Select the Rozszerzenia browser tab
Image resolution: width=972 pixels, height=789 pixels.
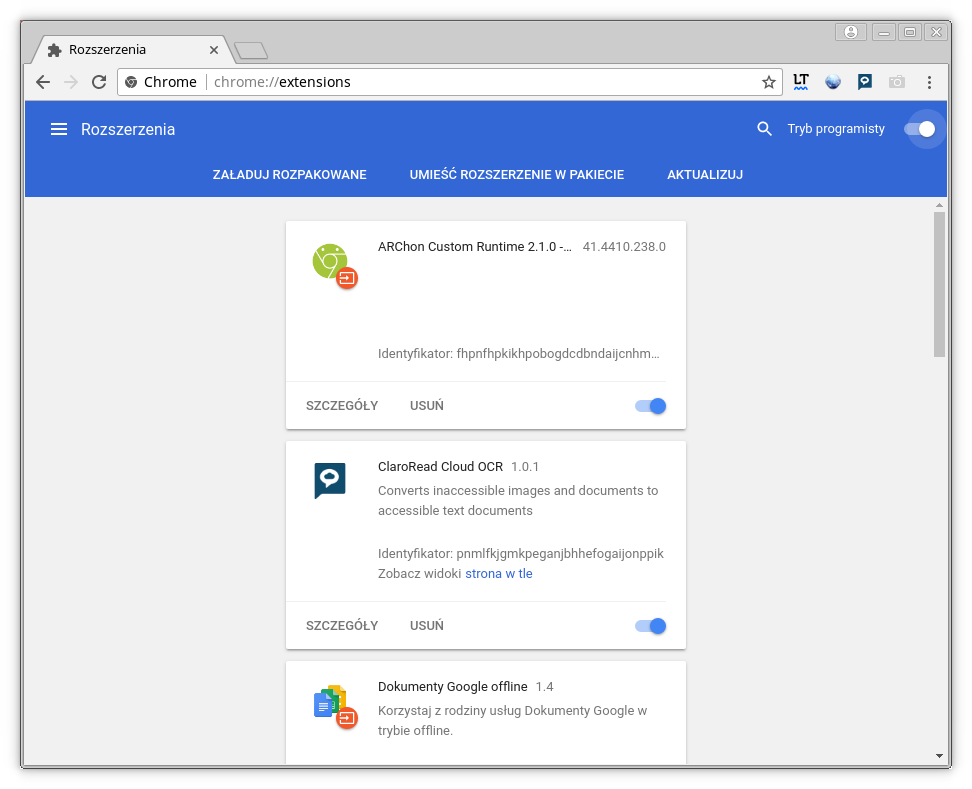click(130, 49)
